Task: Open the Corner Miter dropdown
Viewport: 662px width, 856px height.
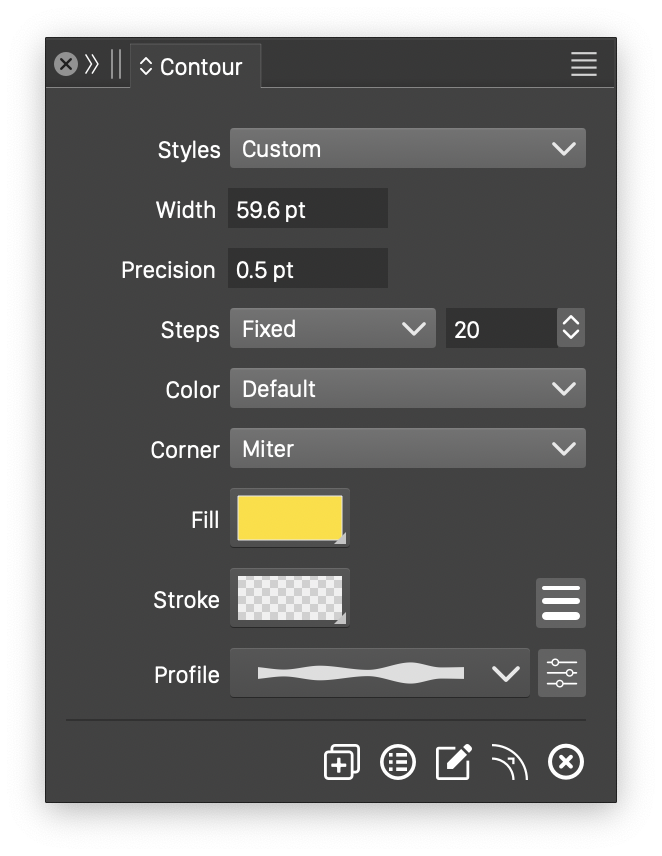Action: click(x=407, y=449)
